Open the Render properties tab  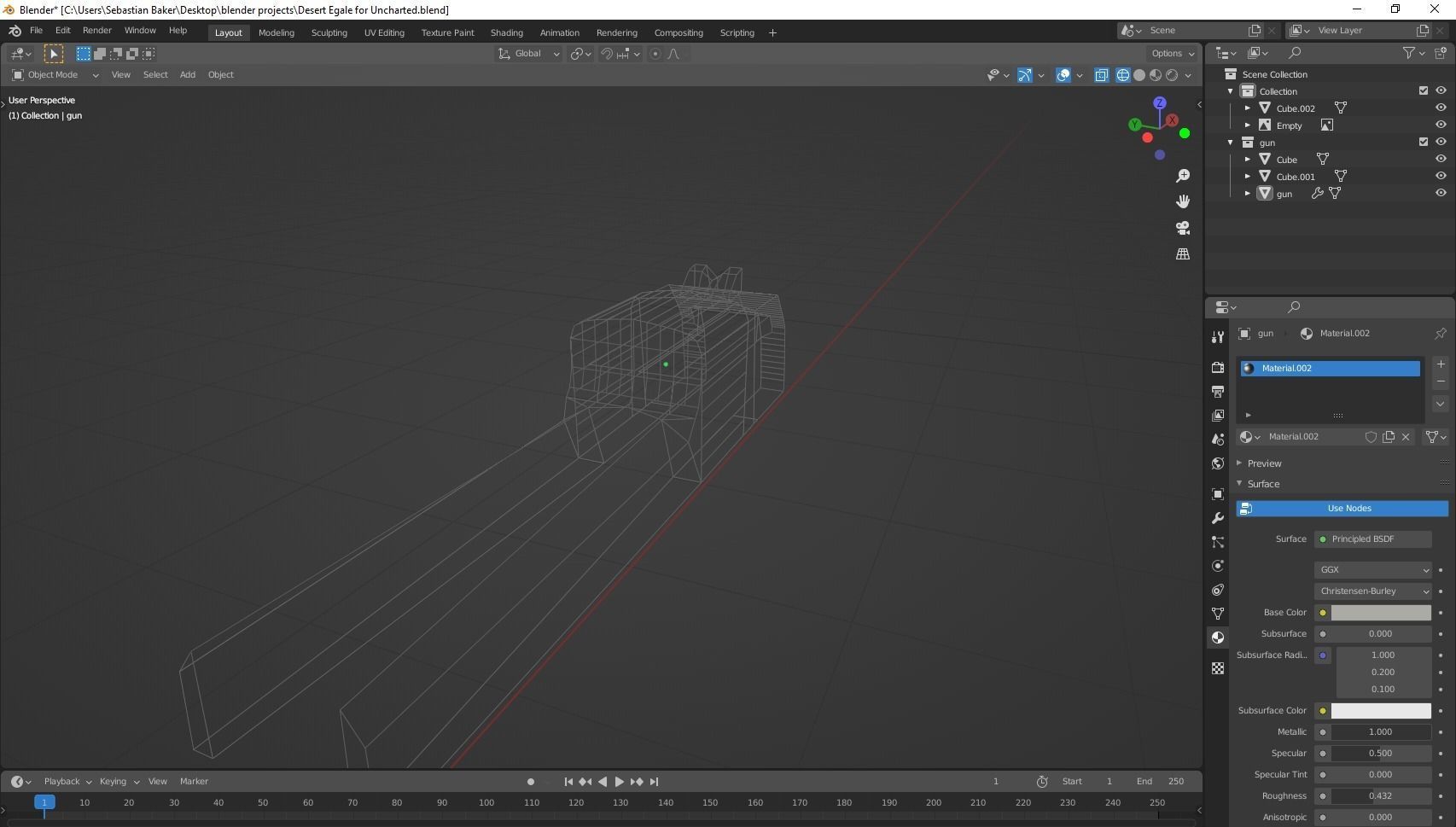[1218, 367]
